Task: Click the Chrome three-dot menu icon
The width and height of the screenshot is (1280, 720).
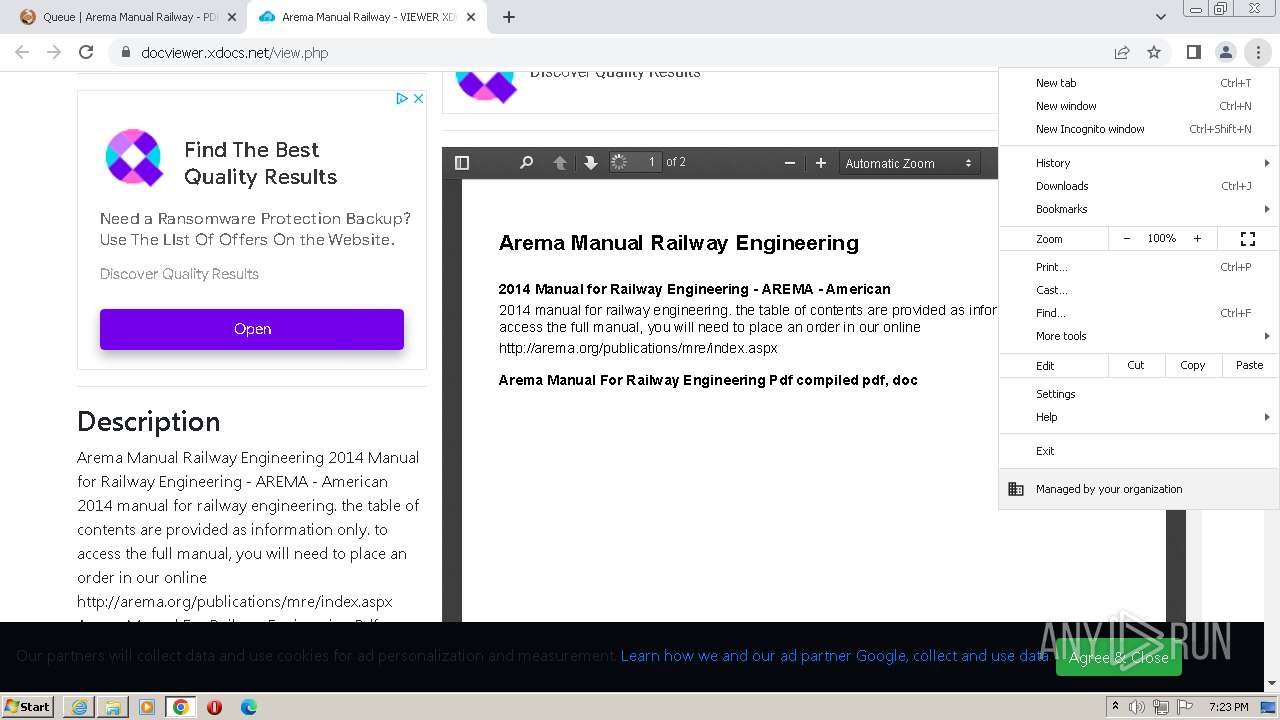Action: click(x=1258, y=52)
